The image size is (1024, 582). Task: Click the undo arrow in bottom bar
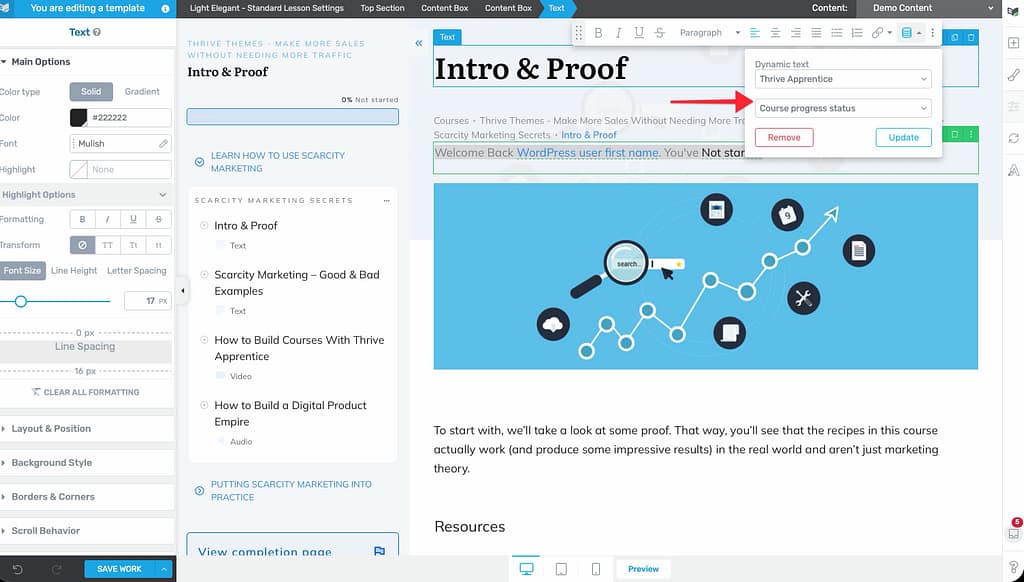[15, 569]
